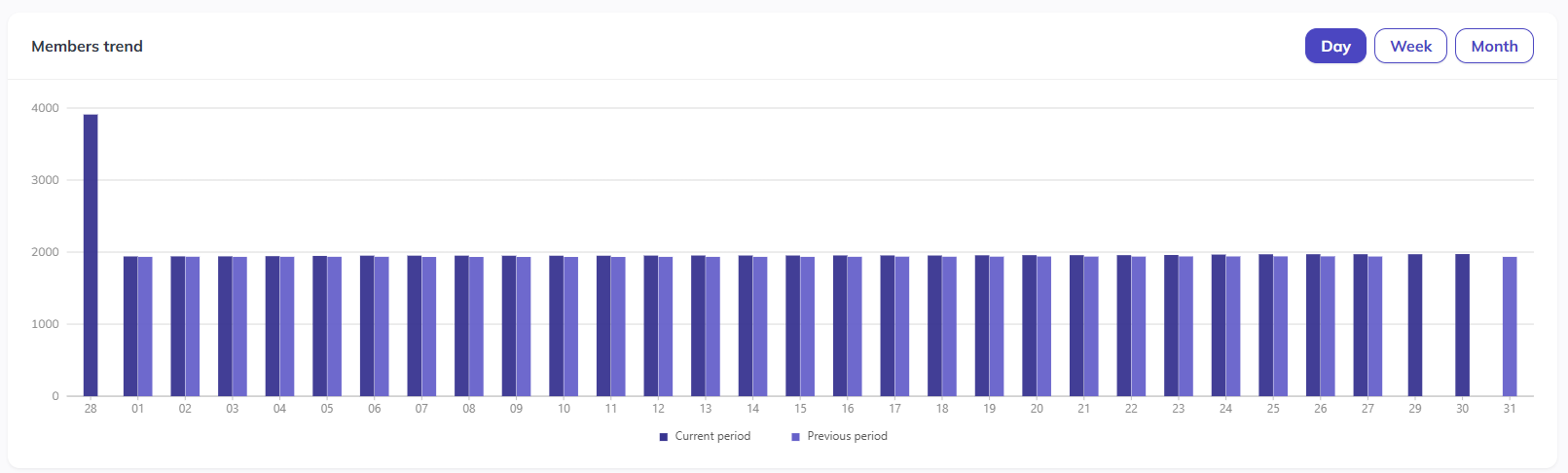The height and width of the screenshot is (473, 1568).
Task: Toggle Previous period legend entry
Action: [x=839, y=436]
